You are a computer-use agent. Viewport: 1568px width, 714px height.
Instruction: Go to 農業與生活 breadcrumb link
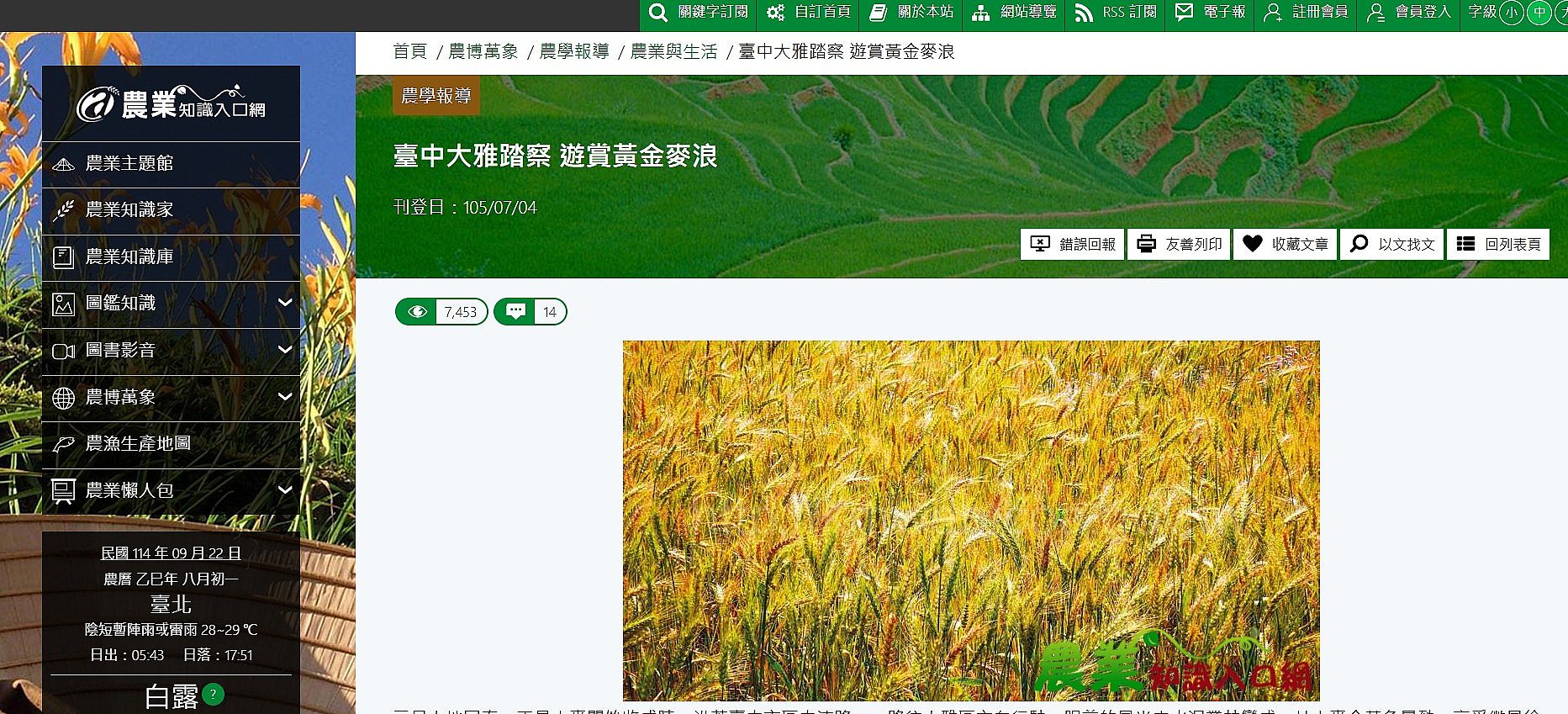pos(673,52)
